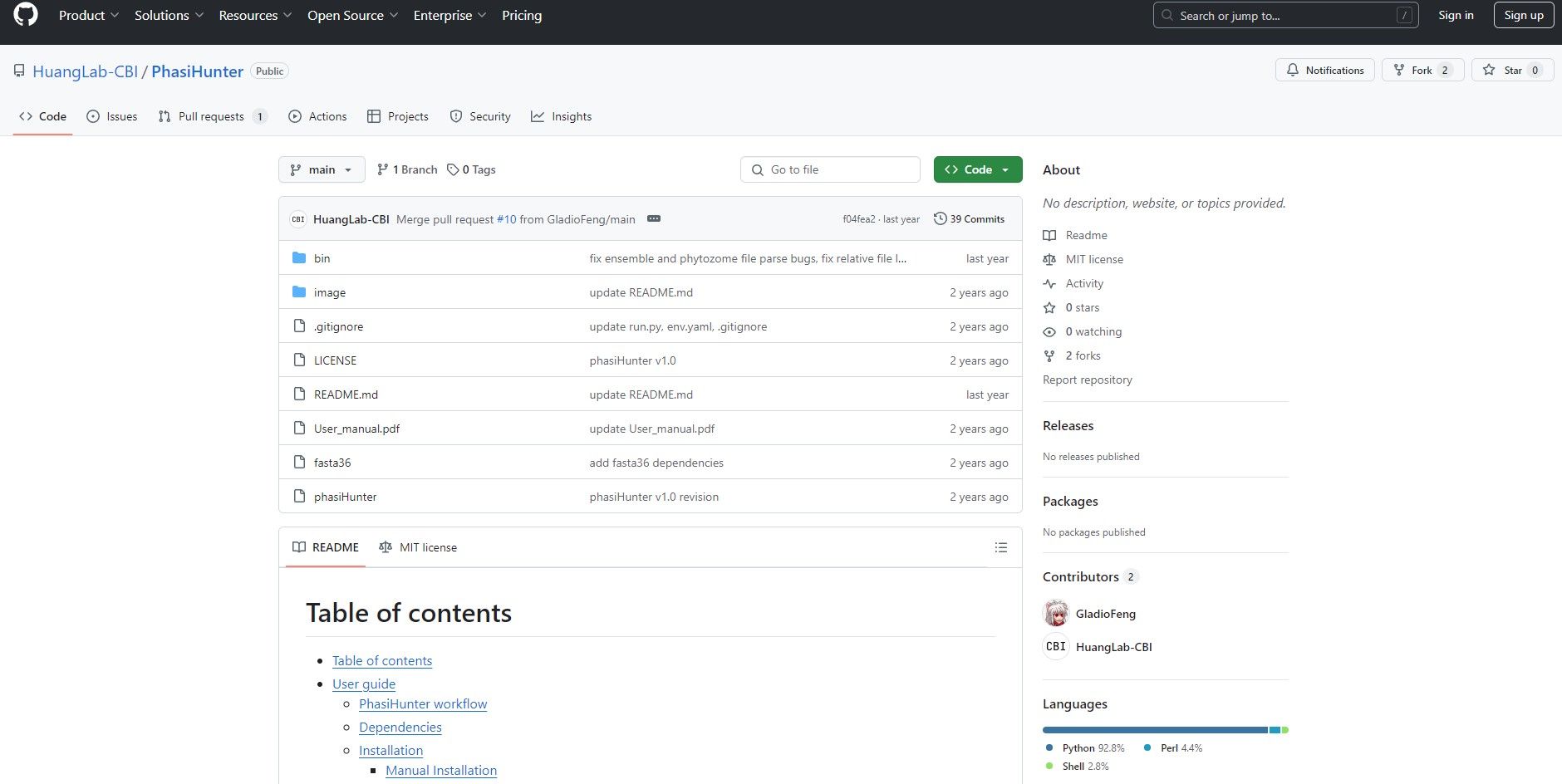Open the Pricing page
The image size is (1562, 784).
tap(522, 15)
